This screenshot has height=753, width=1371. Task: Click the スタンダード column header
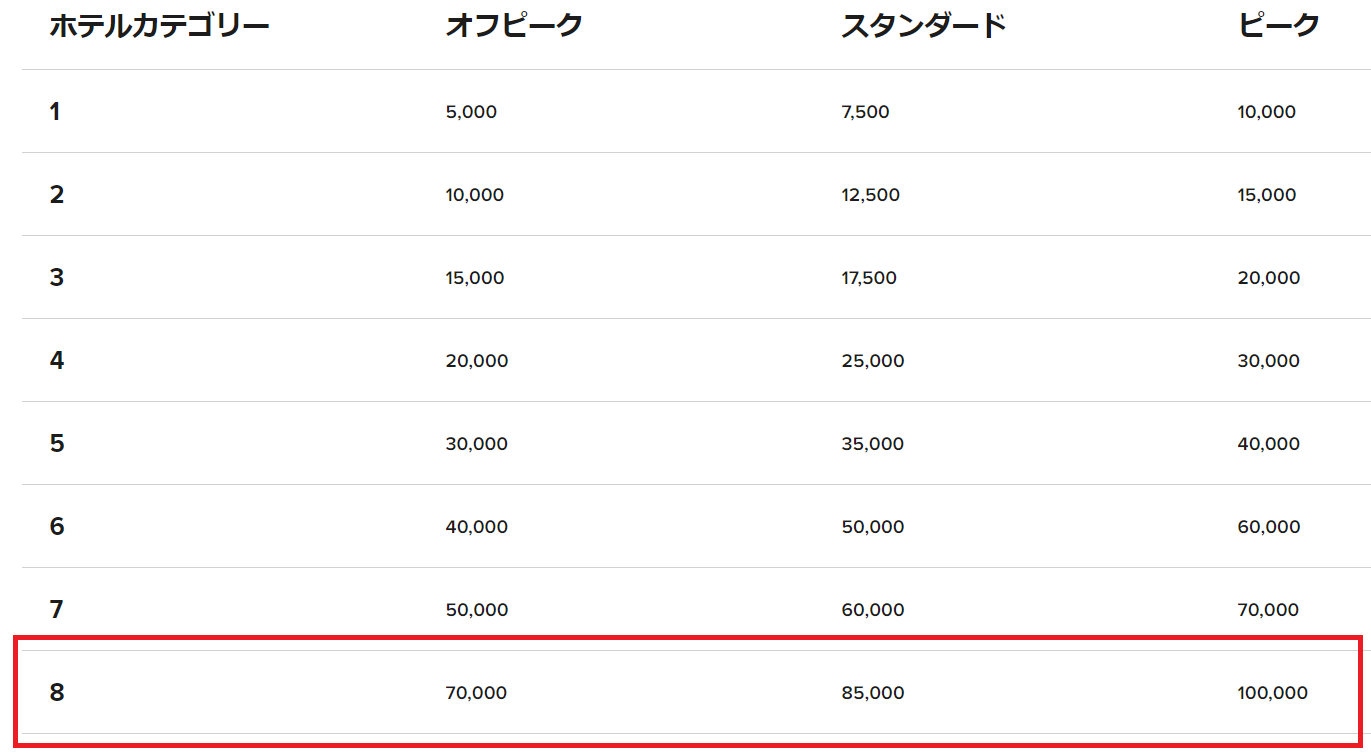pyautogui.click(x=923, y=27)
